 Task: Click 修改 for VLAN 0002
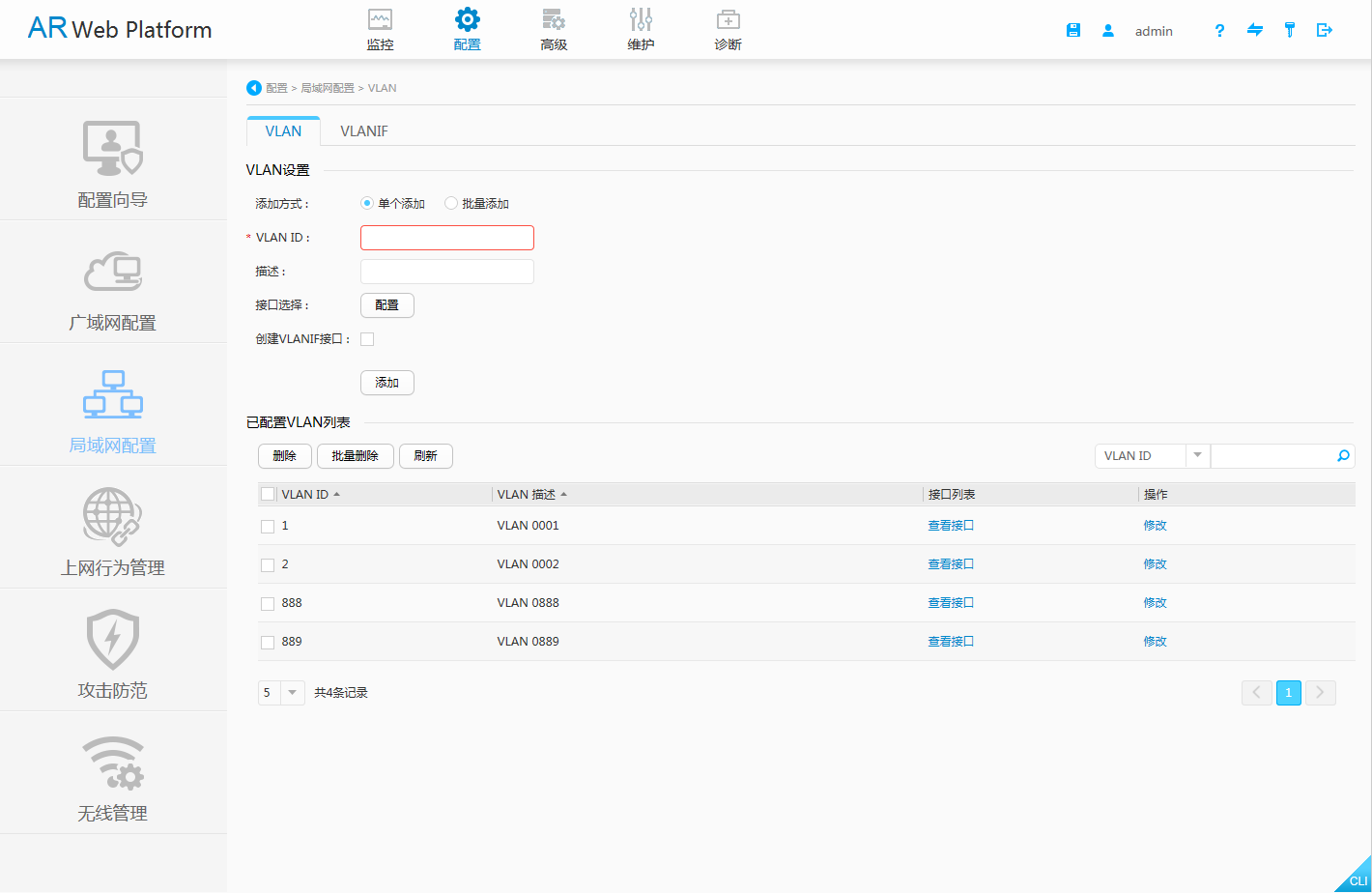[1156, 564]
